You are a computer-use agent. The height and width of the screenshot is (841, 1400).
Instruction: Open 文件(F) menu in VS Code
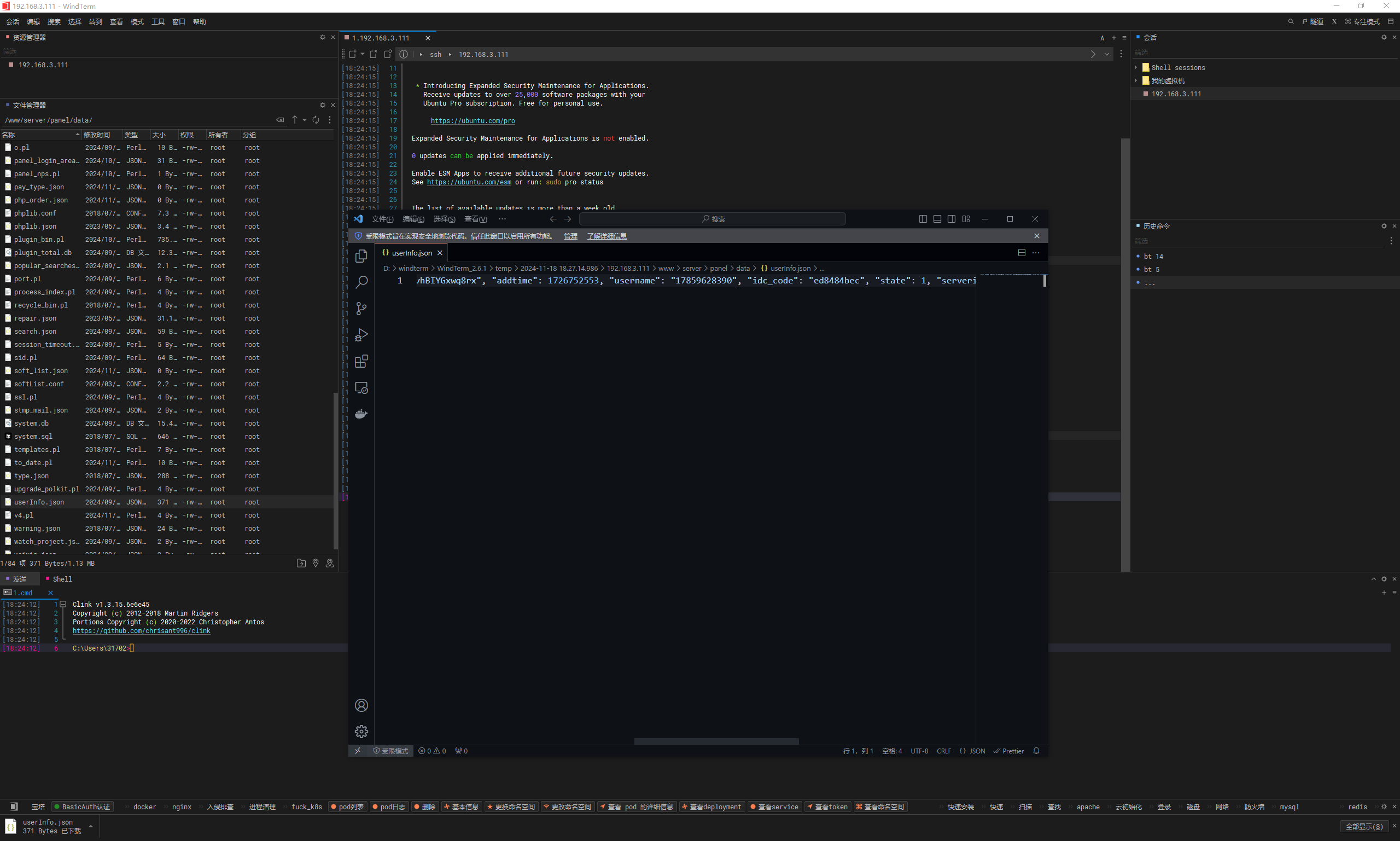[382, 219]
